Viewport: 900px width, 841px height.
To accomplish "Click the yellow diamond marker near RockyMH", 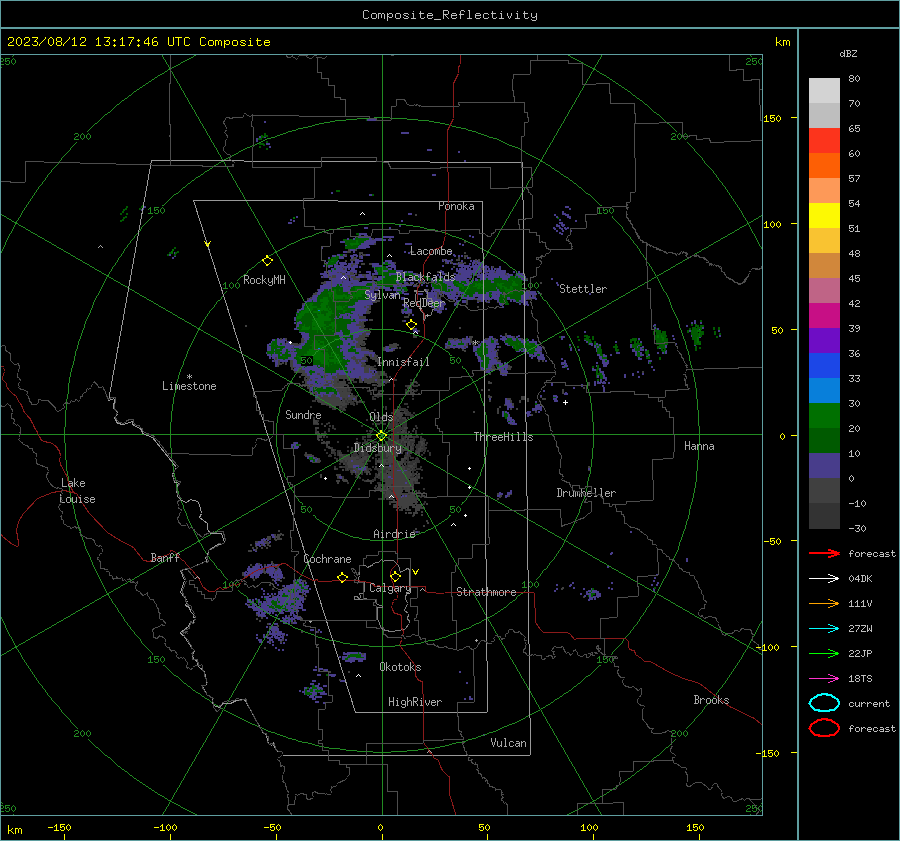I will pos(267,261).
